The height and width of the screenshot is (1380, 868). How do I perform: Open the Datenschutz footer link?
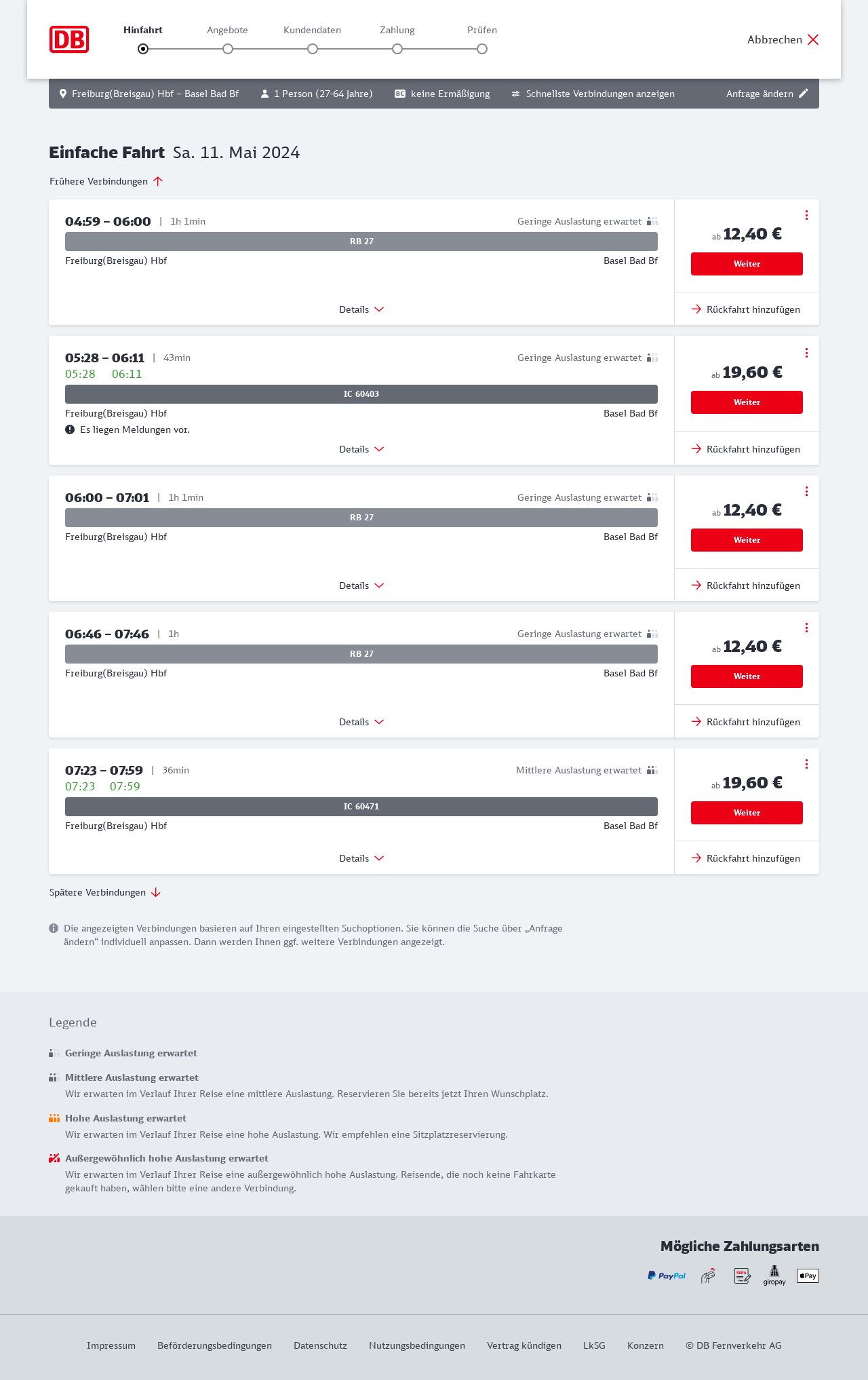[x=320, y=1345]
